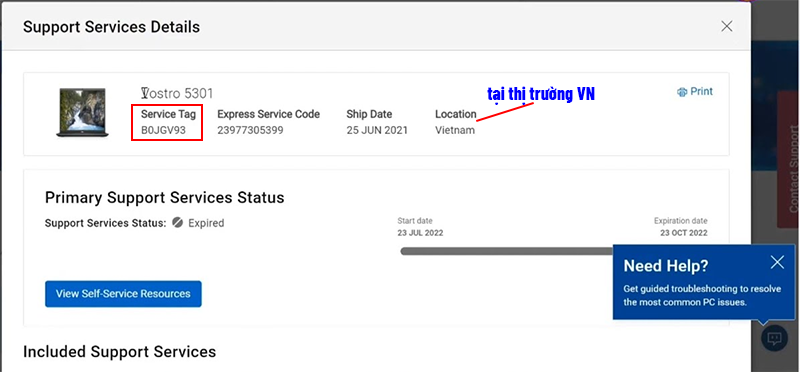Click the Need Help? heading
This screenshot has width=800, height=372.
click(666, 266)
